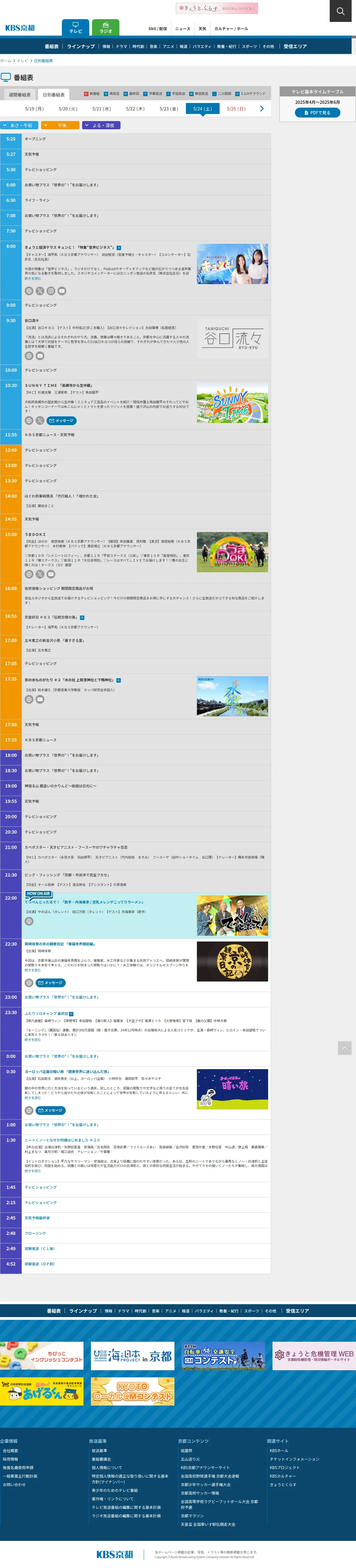
Task: Click メッセージ button for SUNNY TIME
Action: 61,420
